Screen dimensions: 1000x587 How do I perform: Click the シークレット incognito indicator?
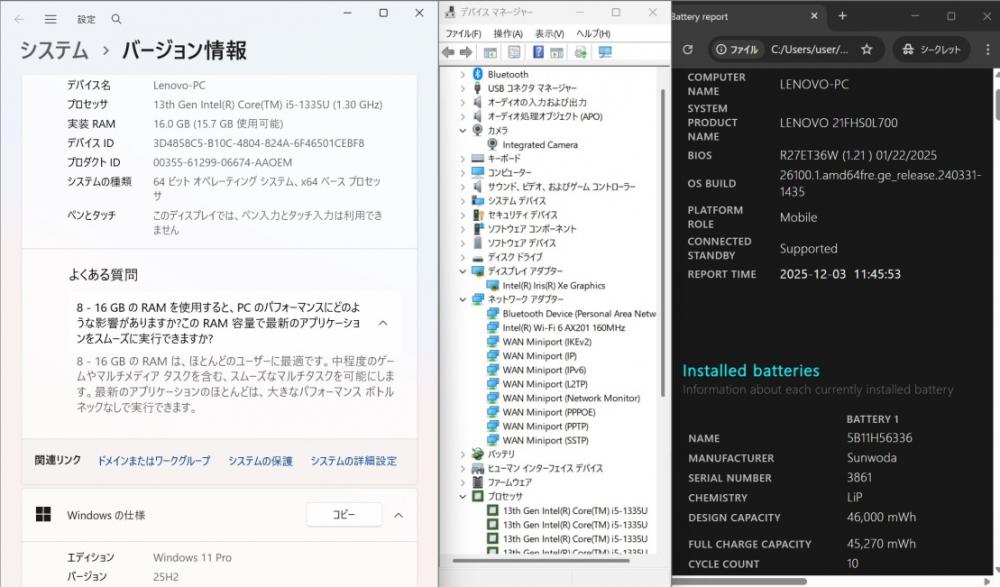coord(931,49)
